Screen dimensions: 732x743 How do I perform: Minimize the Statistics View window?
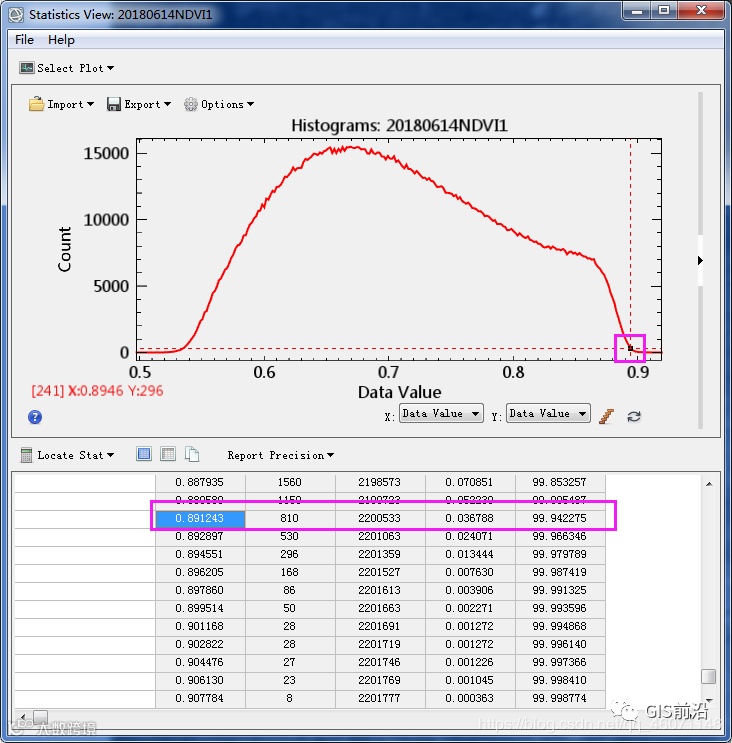click(x=637, y=10)
